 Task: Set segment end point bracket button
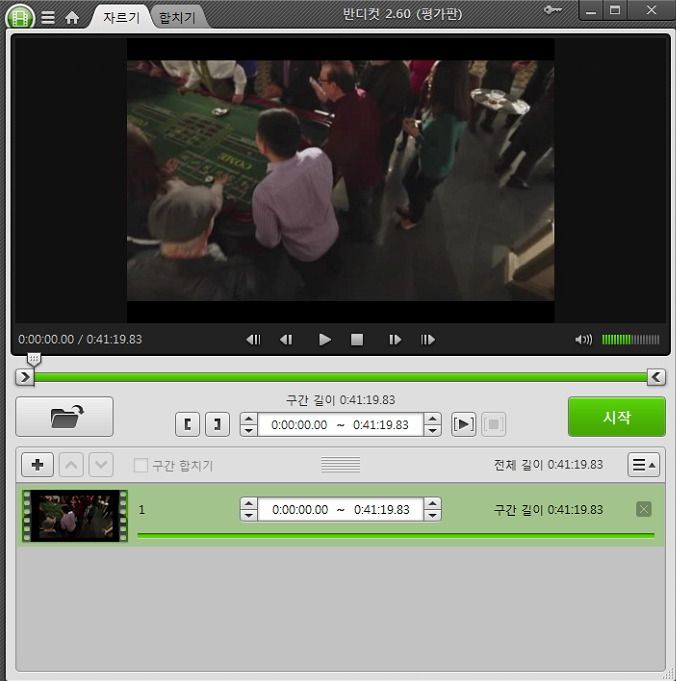(x=217, y=424)
